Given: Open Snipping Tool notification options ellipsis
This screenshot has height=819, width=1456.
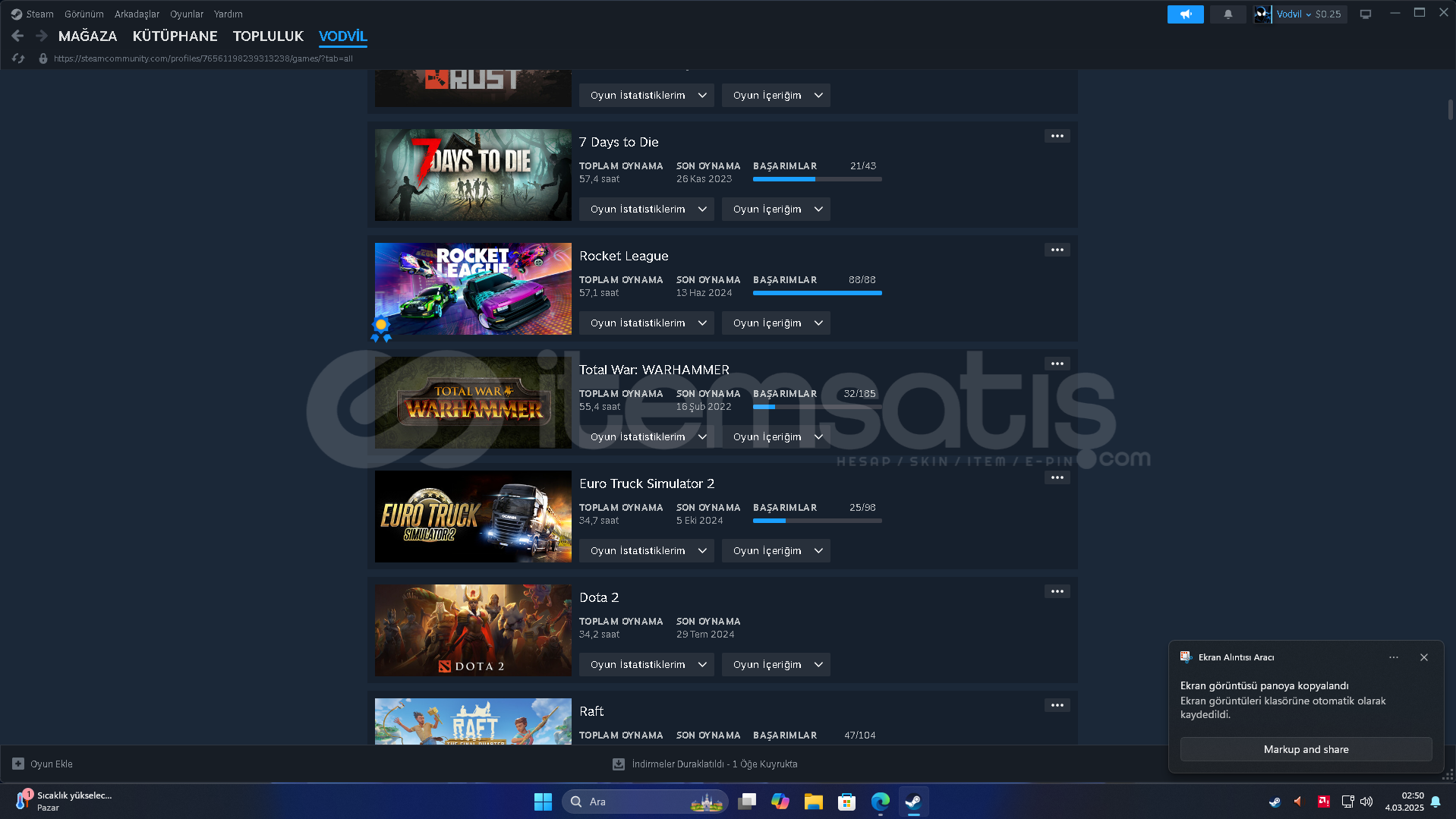Looking at the screenshot, I should (x=1394, y=657).
